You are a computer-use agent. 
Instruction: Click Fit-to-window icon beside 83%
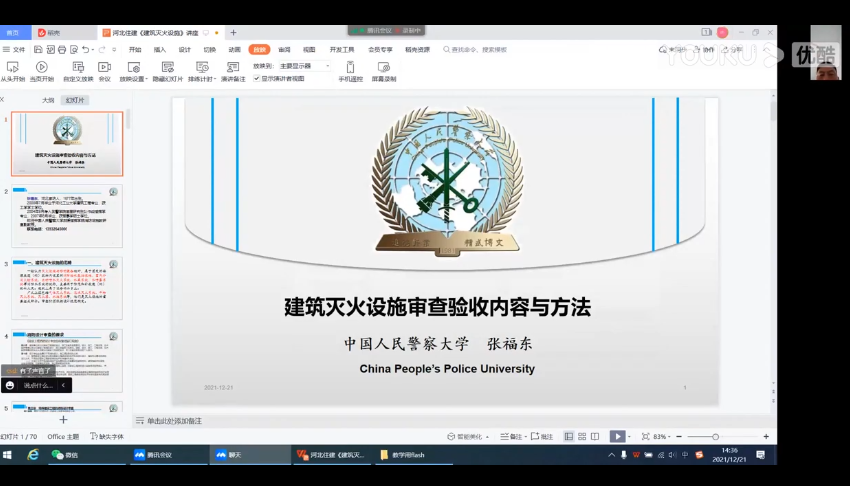click(x=645, y=436)
